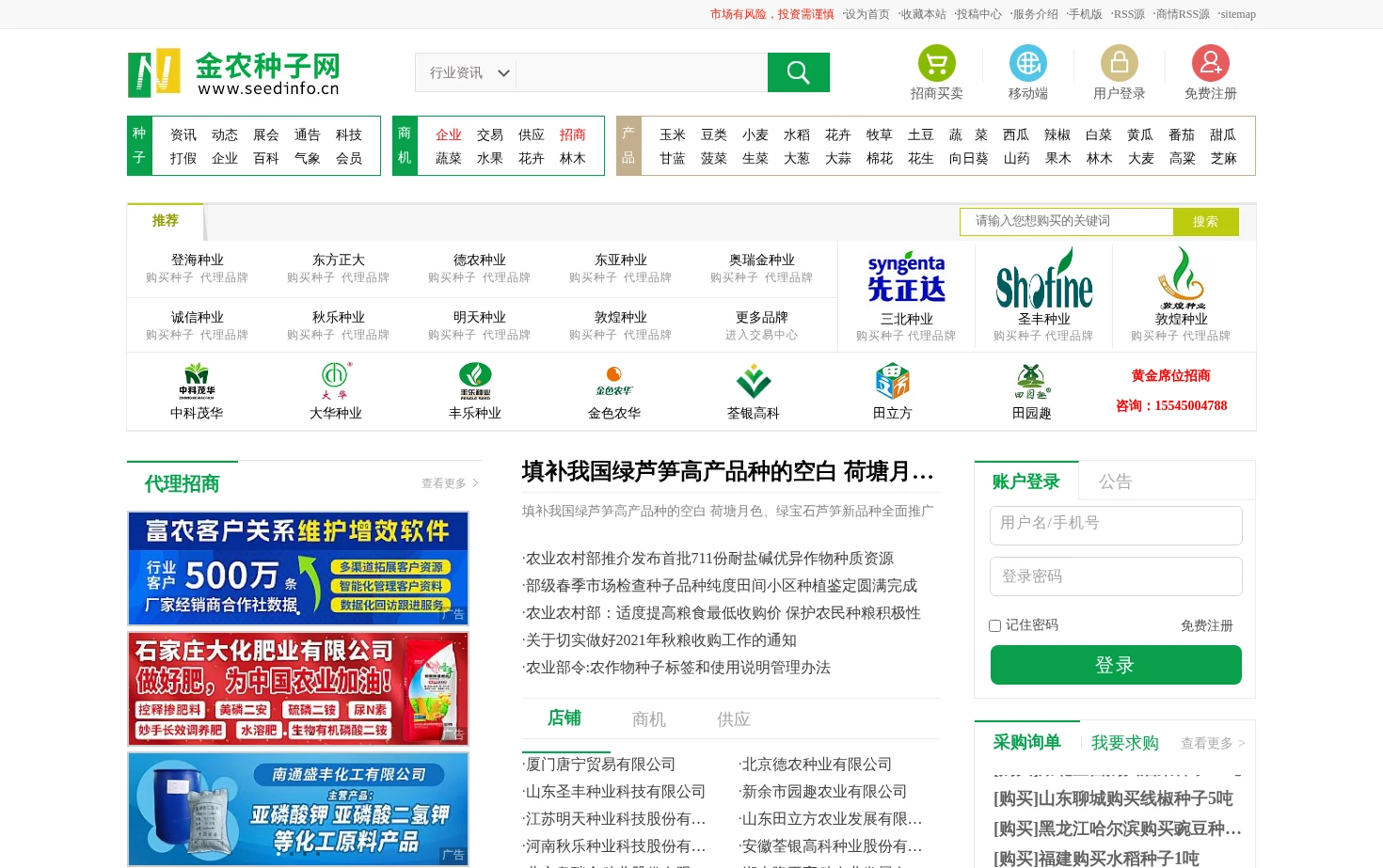The height and width of the screenshot is (868, 1383).
Task: Open the sitemap link
Action: (1237, 14)
